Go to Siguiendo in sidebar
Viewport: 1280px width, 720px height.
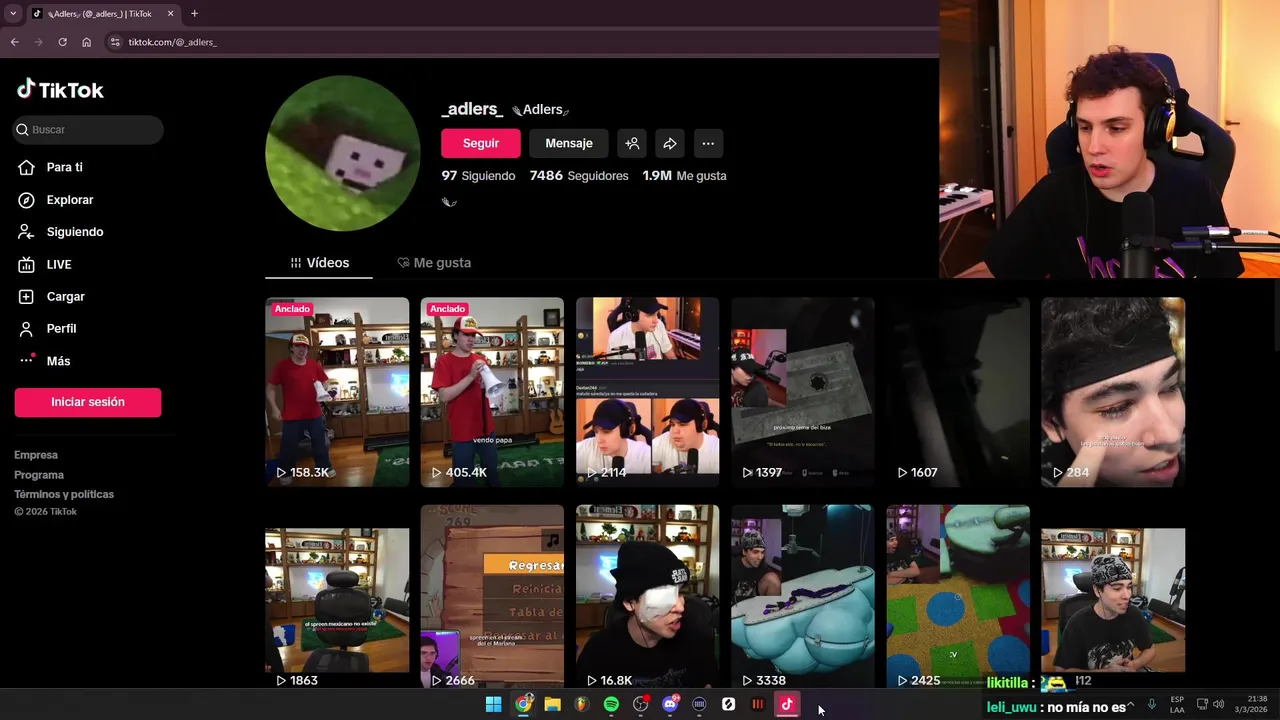pos(74,232)
